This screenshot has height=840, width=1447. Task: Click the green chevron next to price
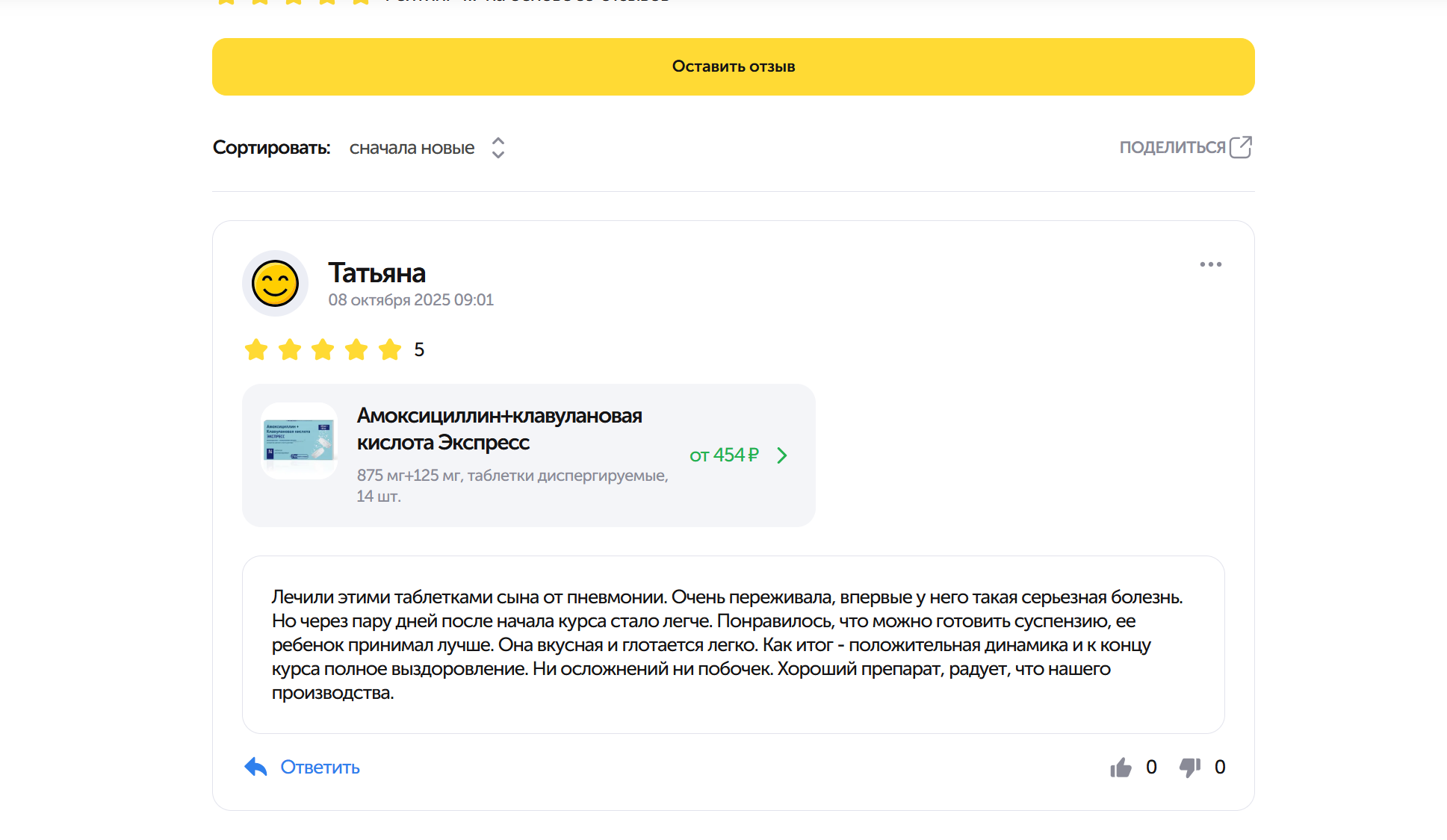coord(782,455)
